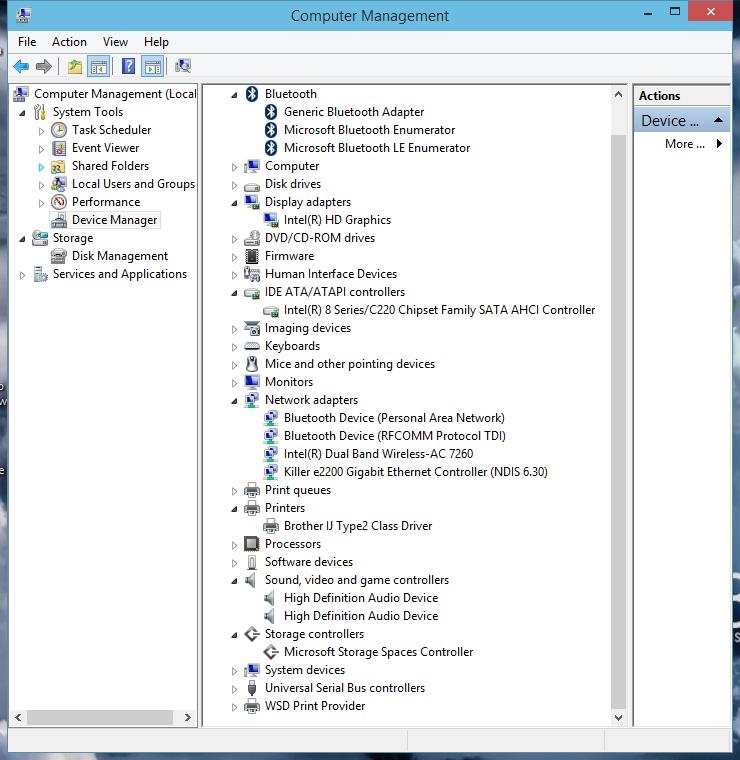The width and height of the screenshot is (740, 760).
Task: Click console tree horizontal scrollbar thumb
Action: pos(100,717)
